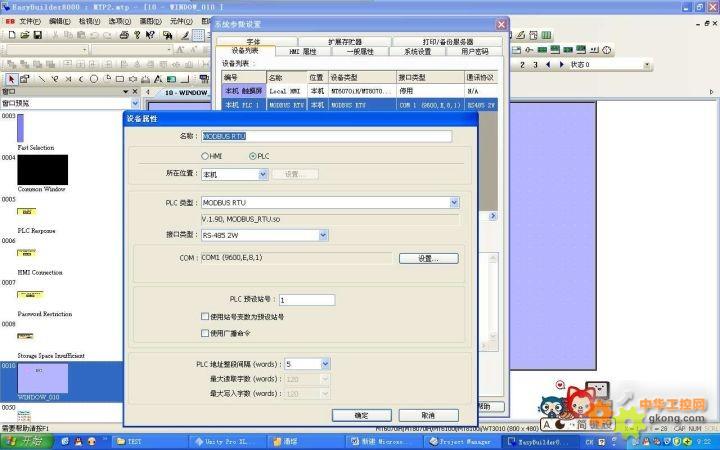Click next state right arrow in state toolbar
Image resolution: width=720 pixels, height=450 pixels.
point(561,65)
